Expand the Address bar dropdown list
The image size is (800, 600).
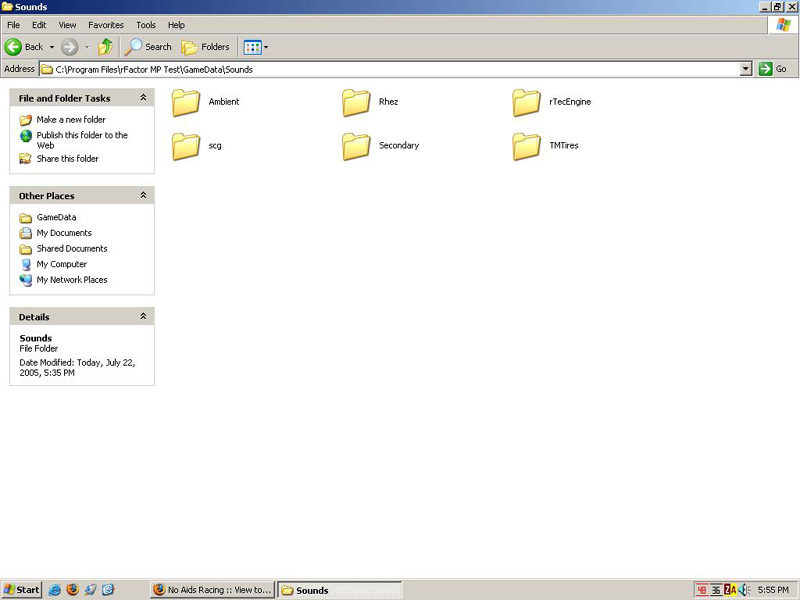pyautogui.click(x=745, y=69)
